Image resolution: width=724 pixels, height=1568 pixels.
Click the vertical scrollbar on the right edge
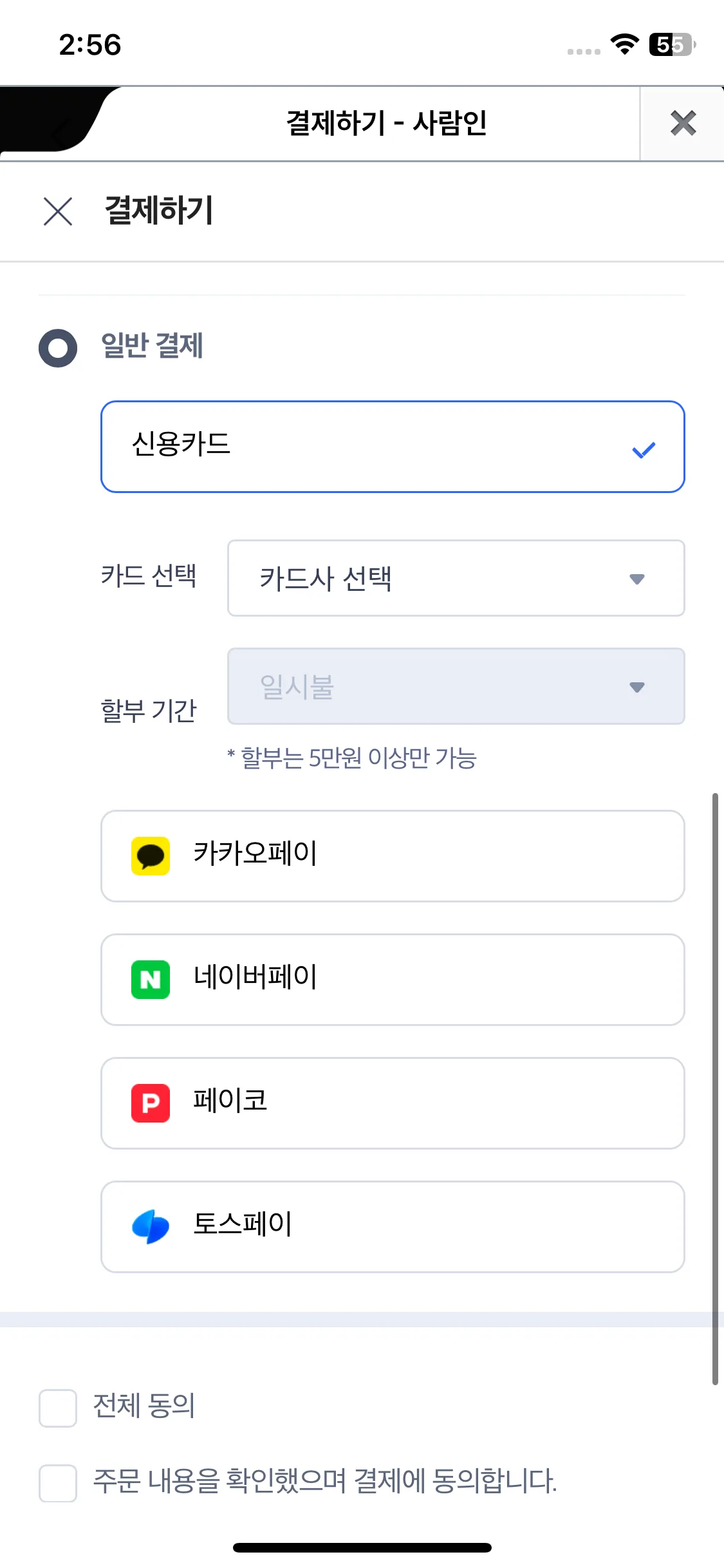715,1088
